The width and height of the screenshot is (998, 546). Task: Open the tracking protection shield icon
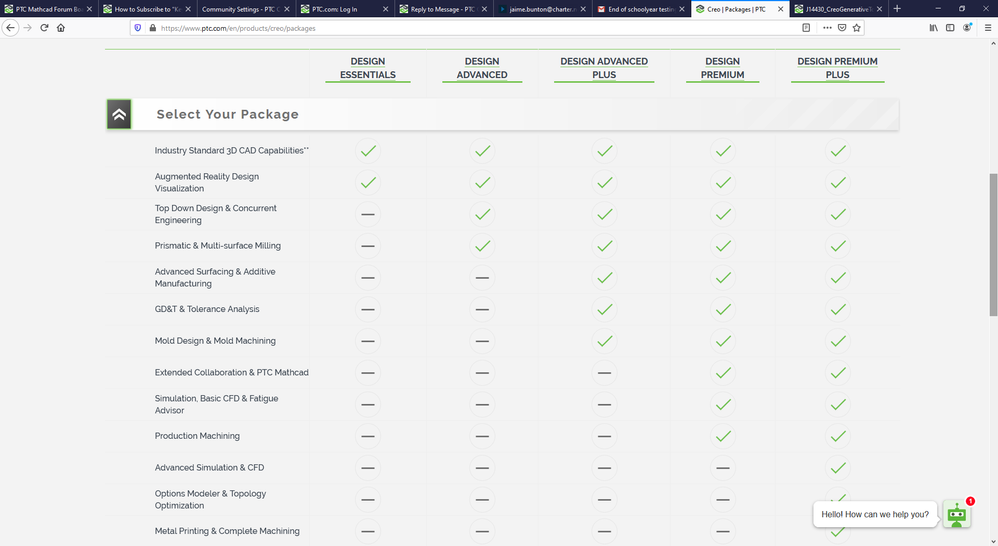click(x=137, y=28)
